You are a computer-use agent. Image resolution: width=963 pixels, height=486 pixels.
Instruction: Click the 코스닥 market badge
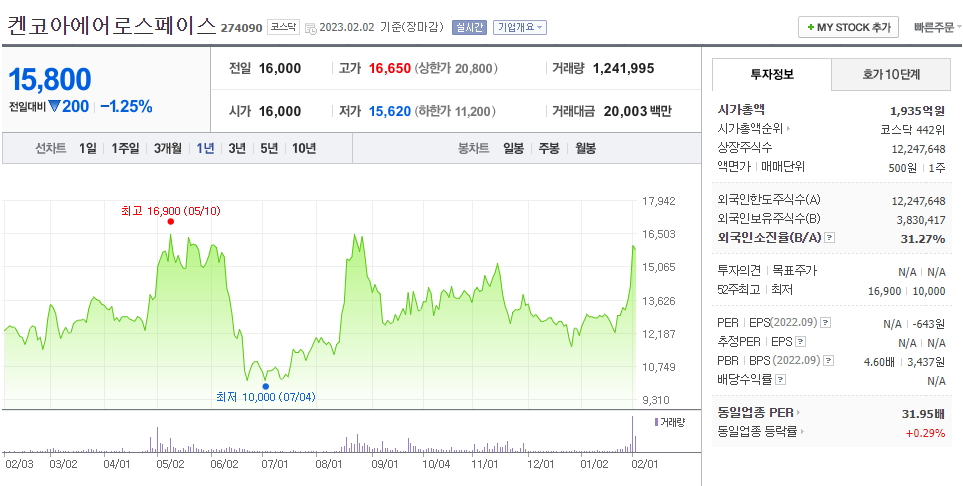pos(283,28)
